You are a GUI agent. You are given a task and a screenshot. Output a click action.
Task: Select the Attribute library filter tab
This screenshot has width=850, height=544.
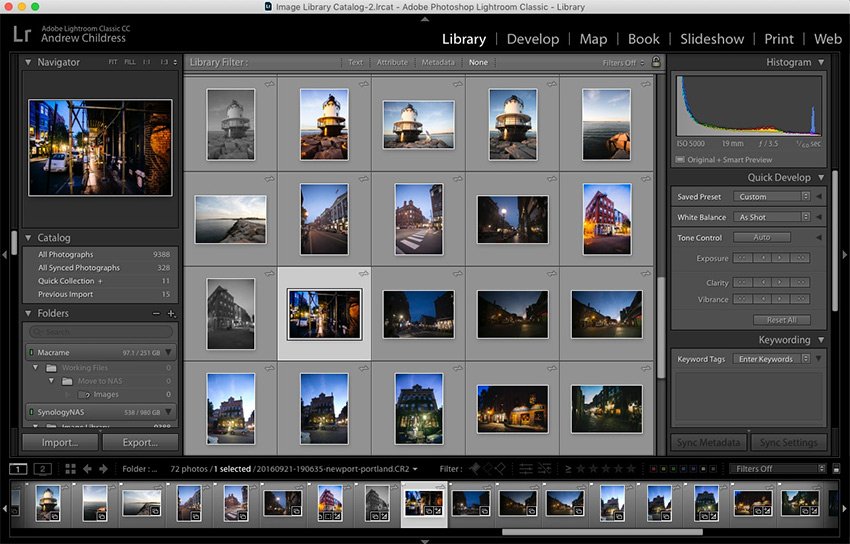[392, 62]
